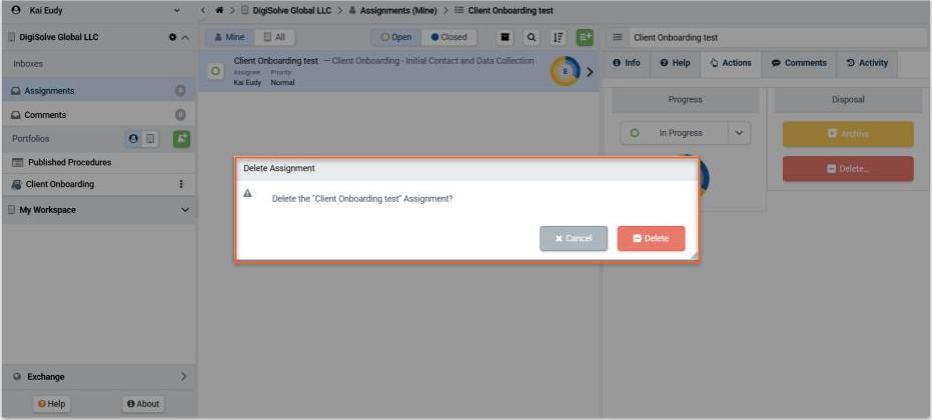Click the Client Onboarding test title field
Image resolution: width=932 pixels, height=420 pixels.
click(x=777, y=37)
